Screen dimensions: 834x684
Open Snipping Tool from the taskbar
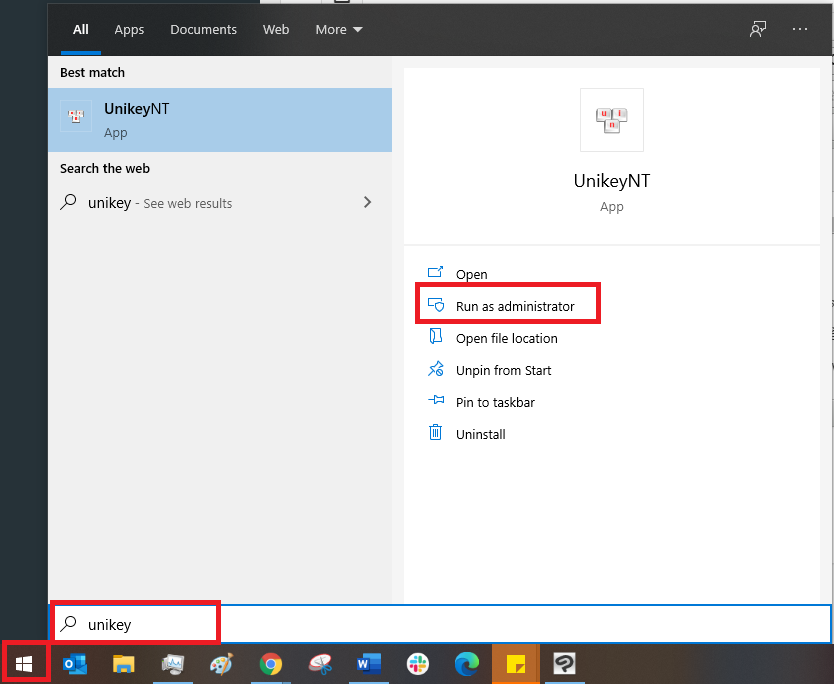tap(320, 664)
